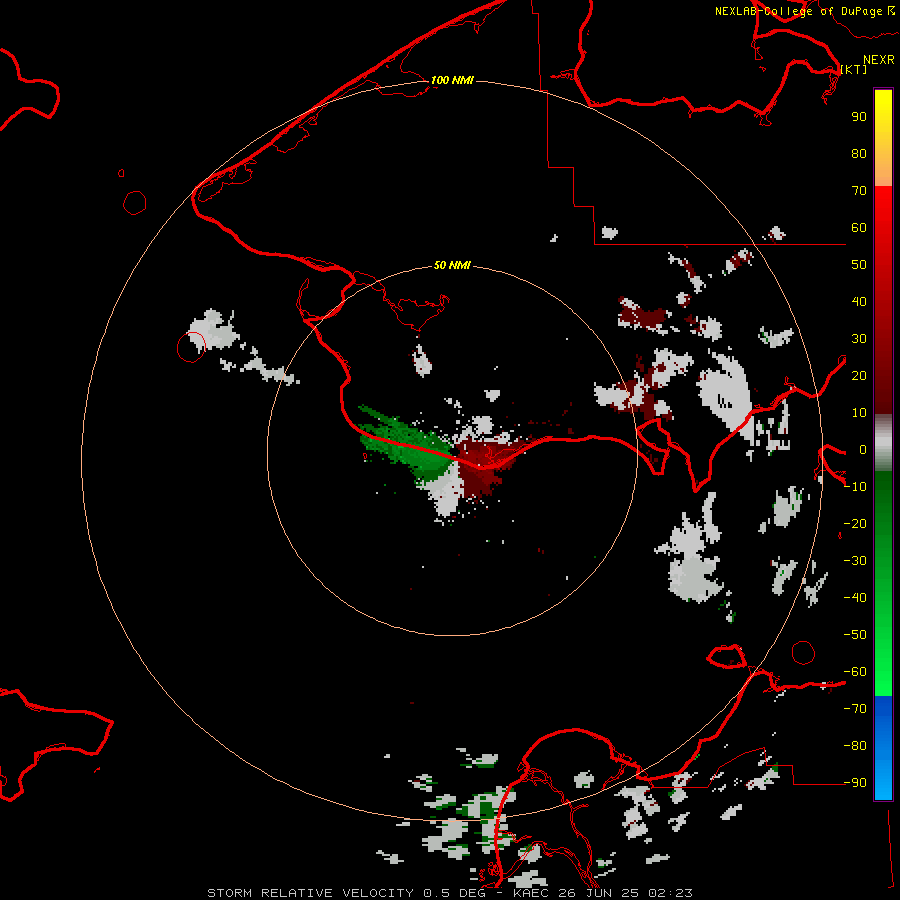This screenshot has width=900, height=900.
Task: Select the 60 tick label on scale
Action: point(859,227)
